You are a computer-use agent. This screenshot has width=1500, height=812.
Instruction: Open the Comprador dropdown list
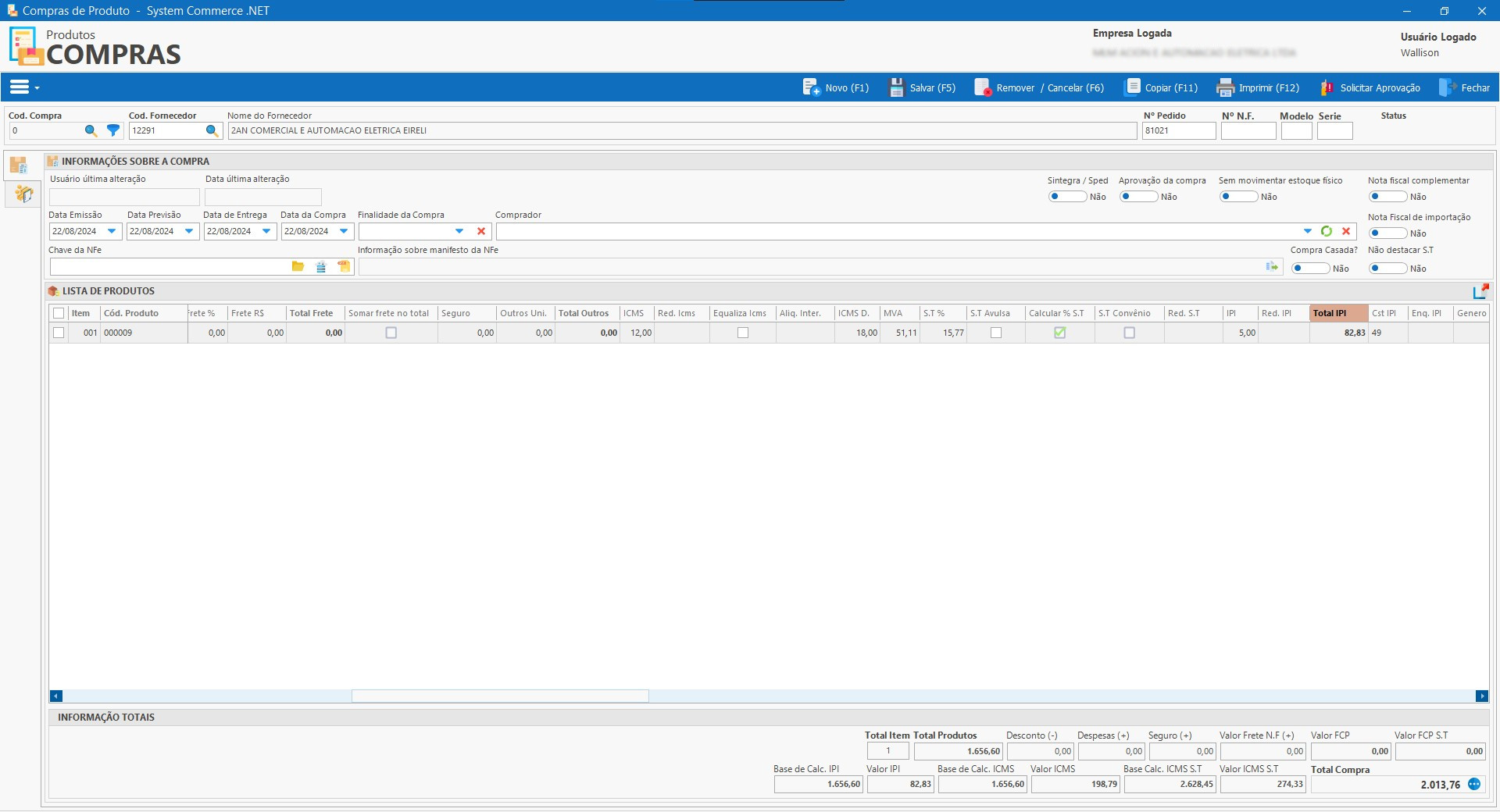(x=1308, y=231)
